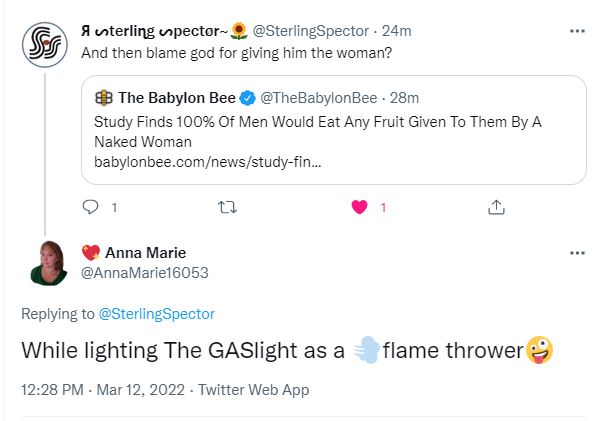
Task: Open the @SterlingSpector handle in the tweet header
Action: click(x=310, y=30)
